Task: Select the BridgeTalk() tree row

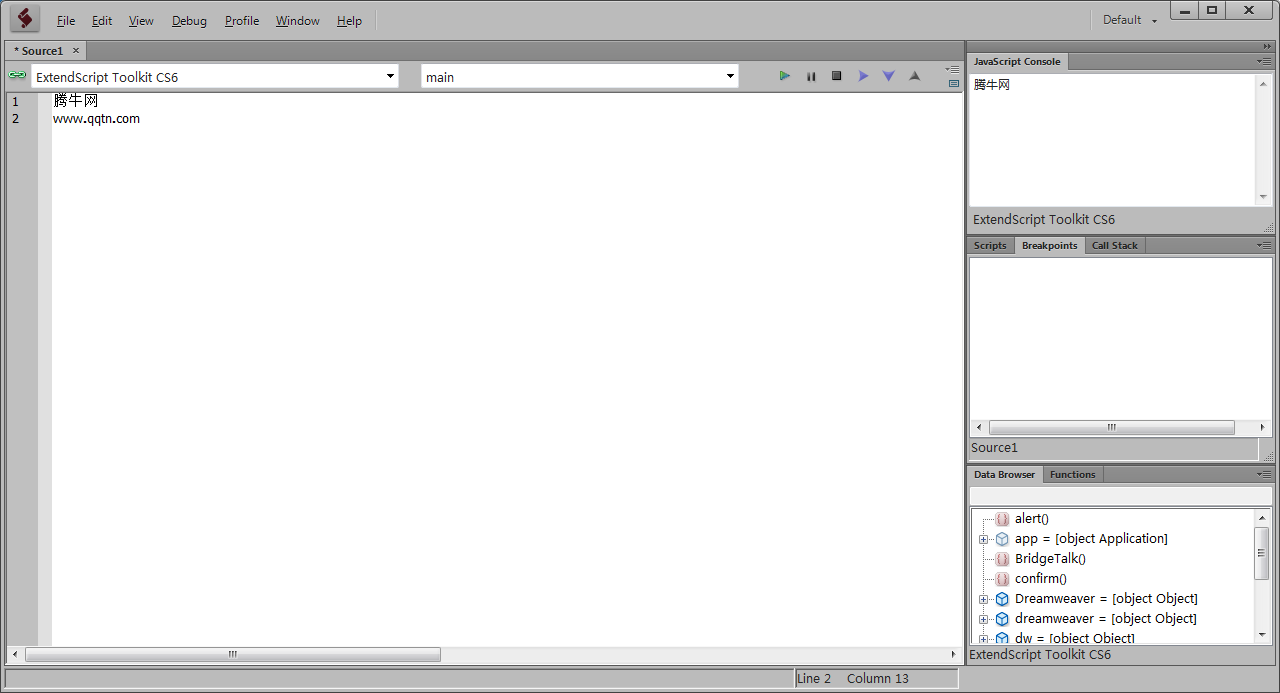Action: pyautogui.click(x=1050, y=559)
